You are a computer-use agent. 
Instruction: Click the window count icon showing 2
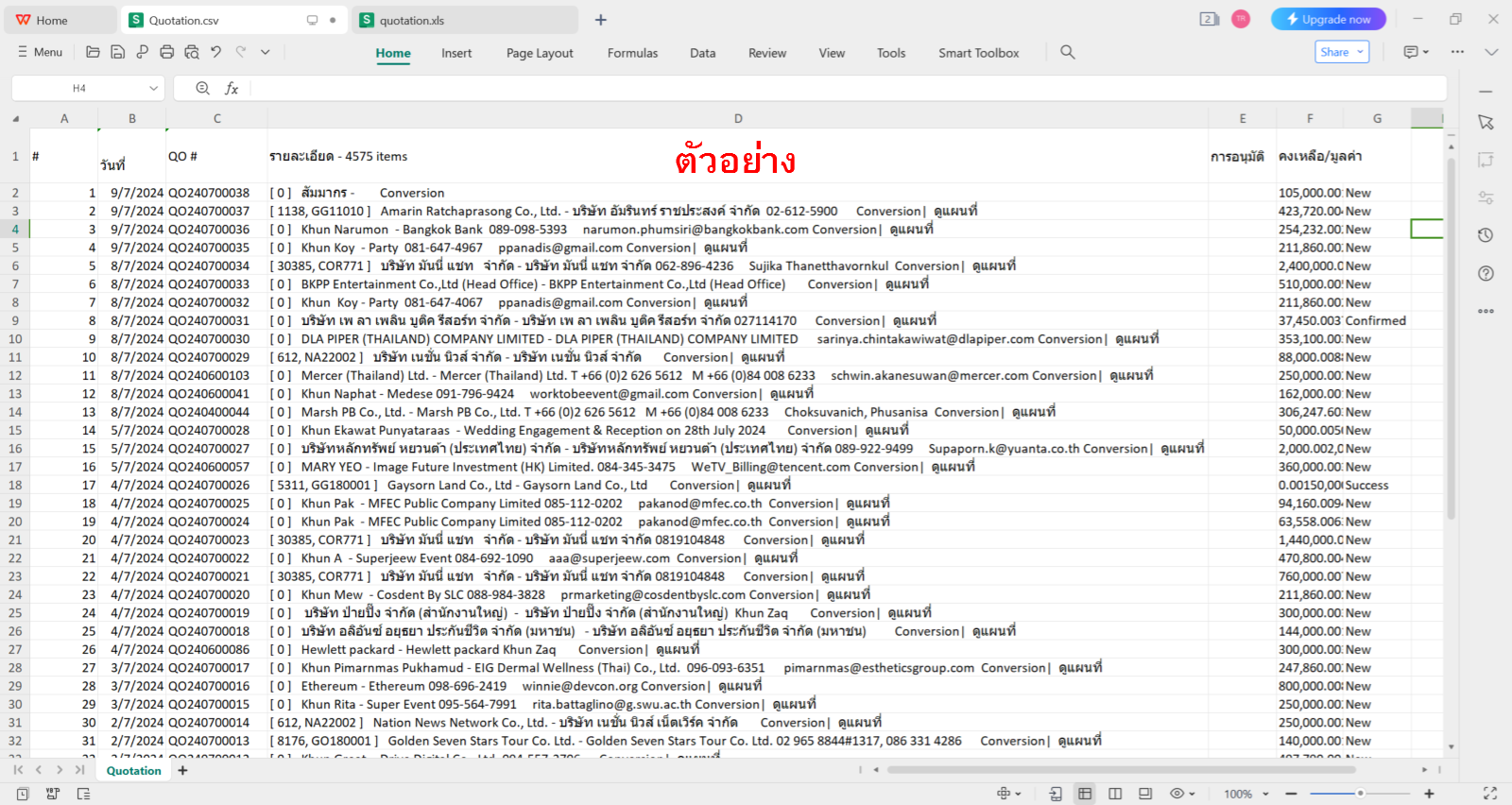(1209, 19)
